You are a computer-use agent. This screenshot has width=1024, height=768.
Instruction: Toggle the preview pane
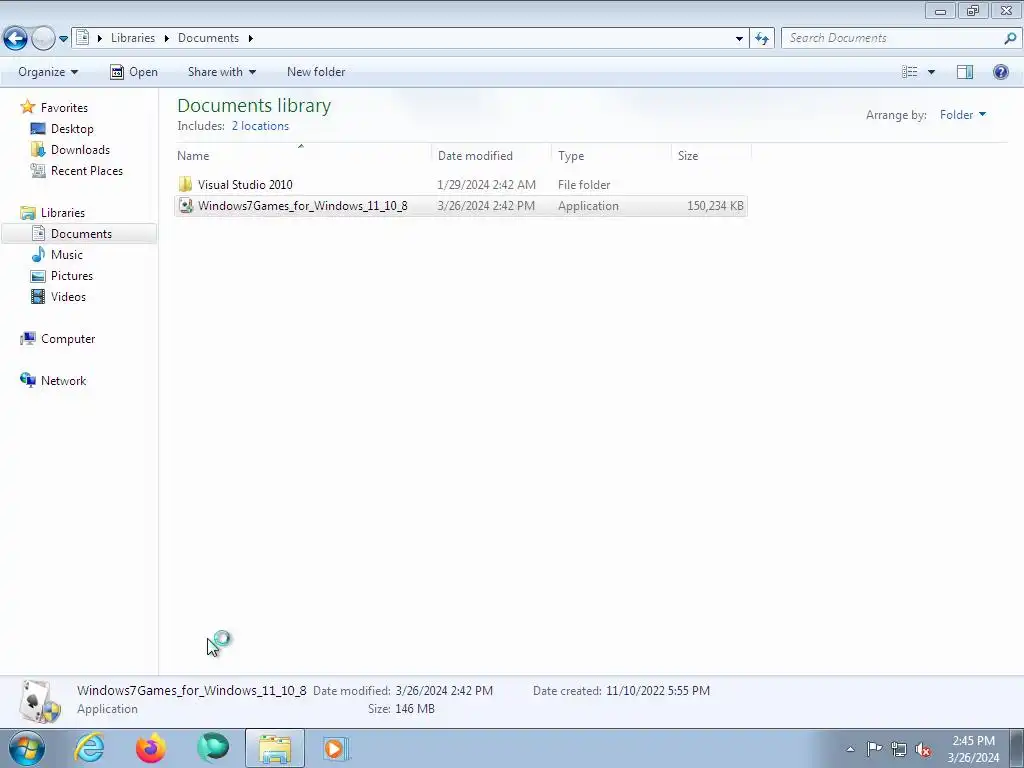tap(965, 72)
